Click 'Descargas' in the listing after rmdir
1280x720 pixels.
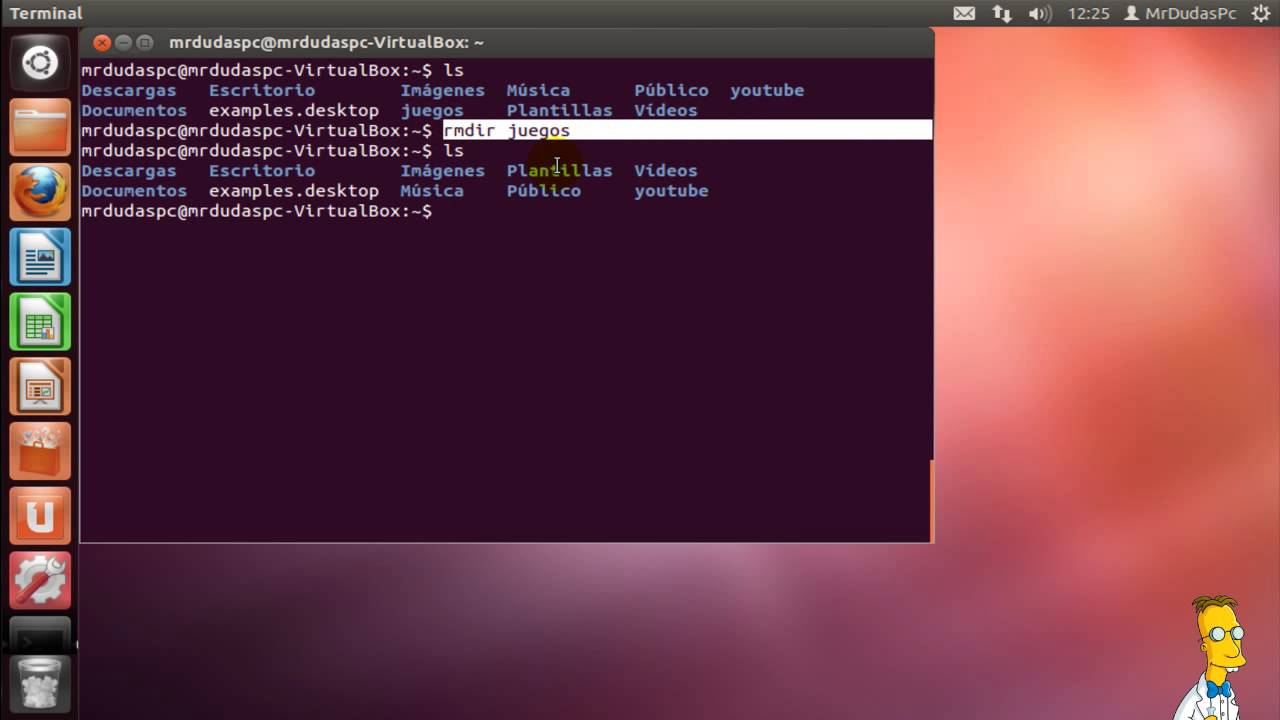tap(129, 170)
